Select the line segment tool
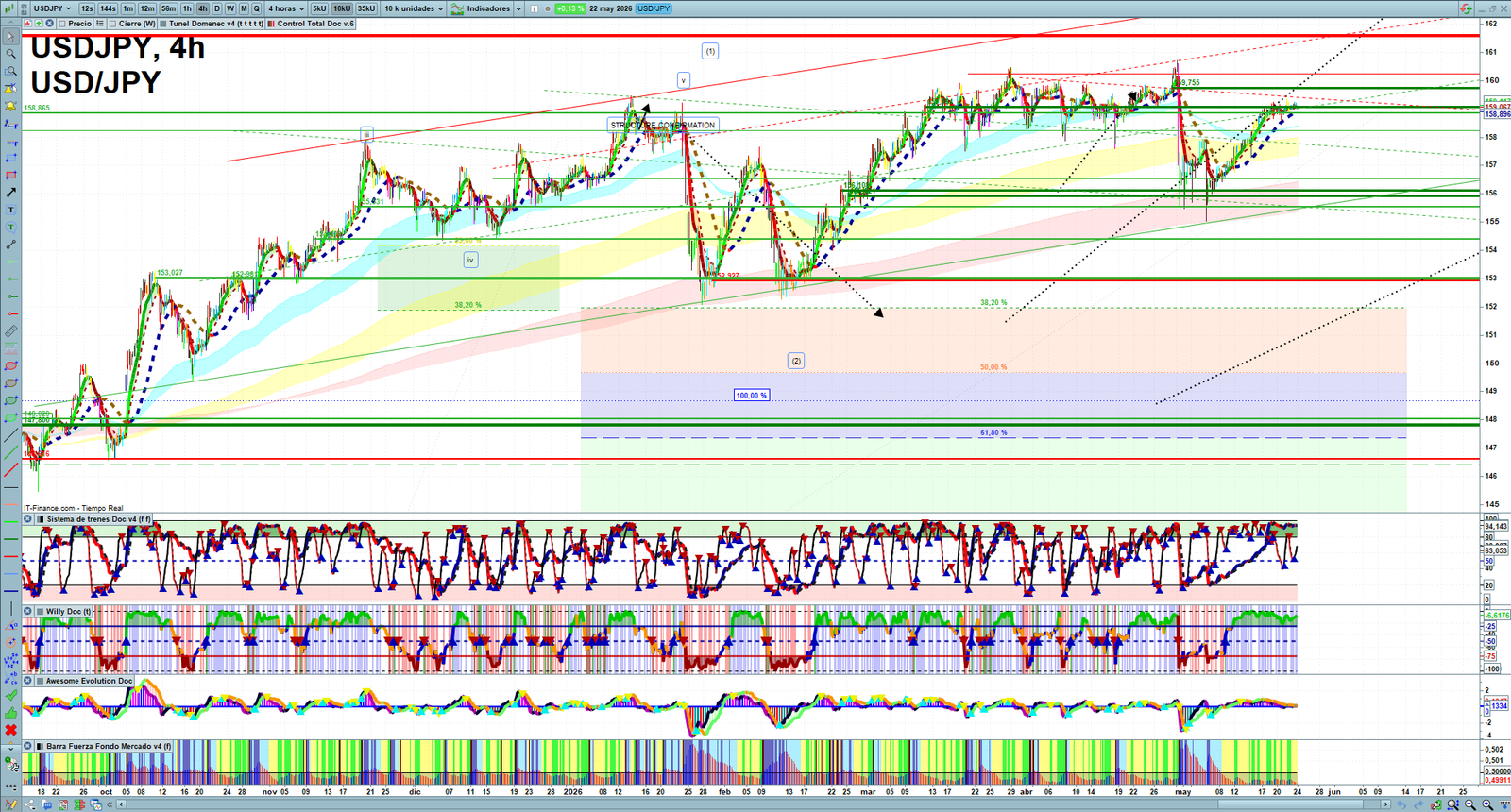 click(x=10, y=244)
